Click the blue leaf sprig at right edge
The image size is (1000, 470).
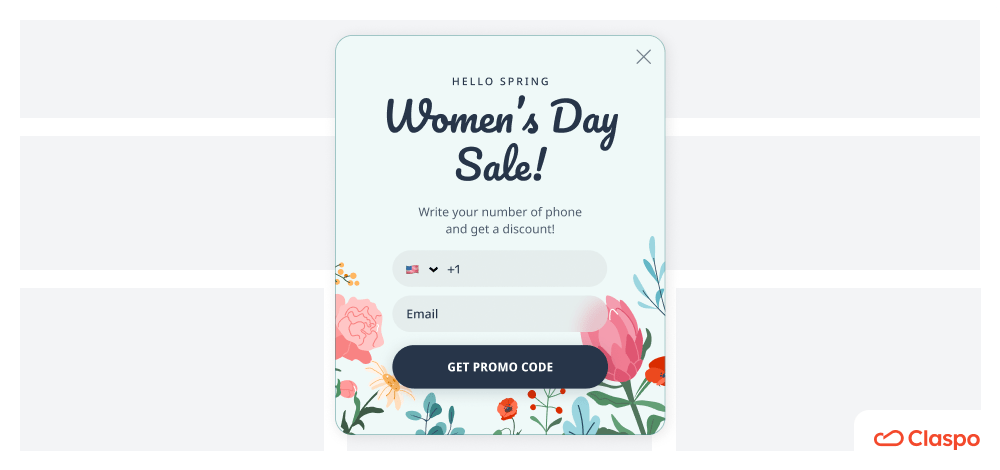(x=649, y=275)
